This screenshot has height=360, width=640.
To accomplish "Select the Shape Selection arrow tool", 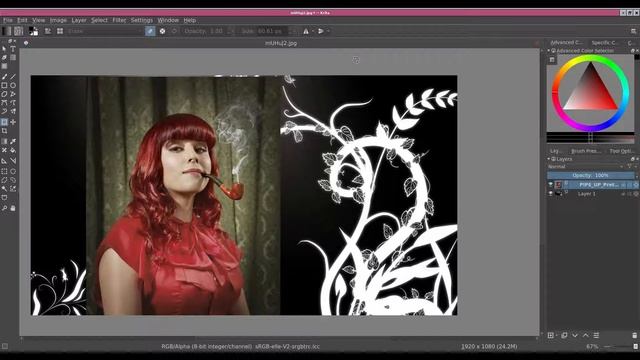I will 4,49.
